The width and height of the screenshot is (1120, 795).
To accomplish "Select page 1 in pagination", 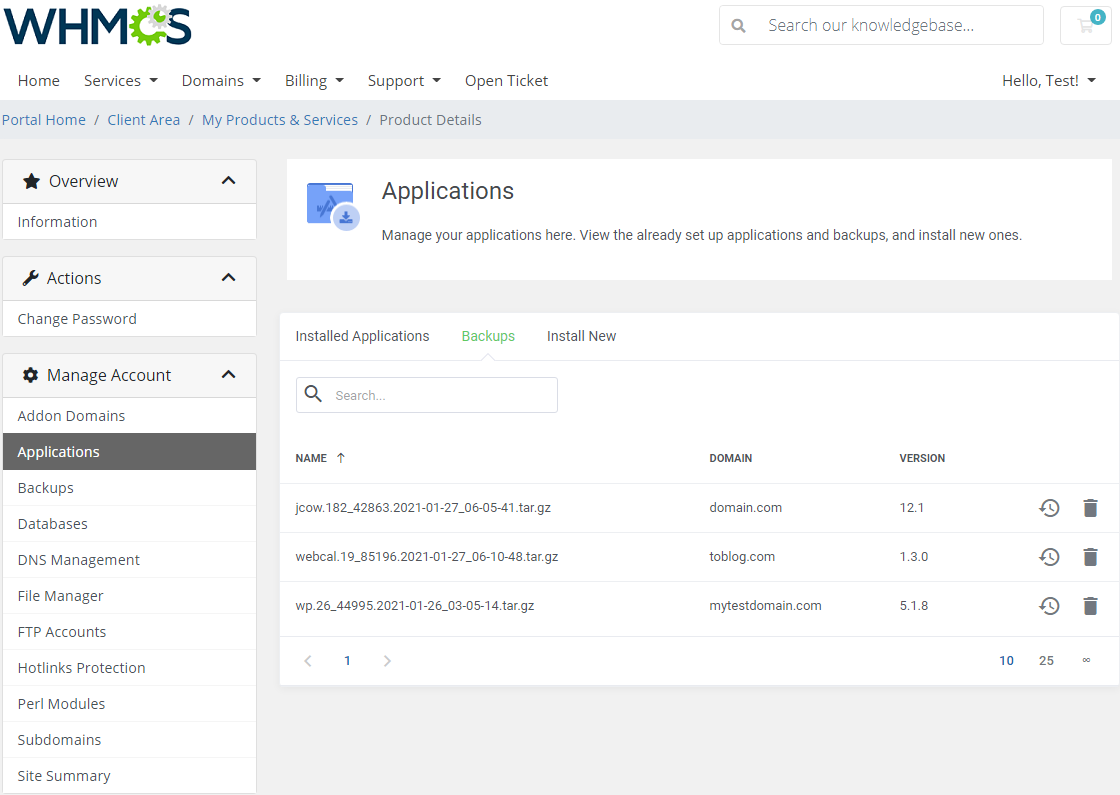I will point(347,661).
